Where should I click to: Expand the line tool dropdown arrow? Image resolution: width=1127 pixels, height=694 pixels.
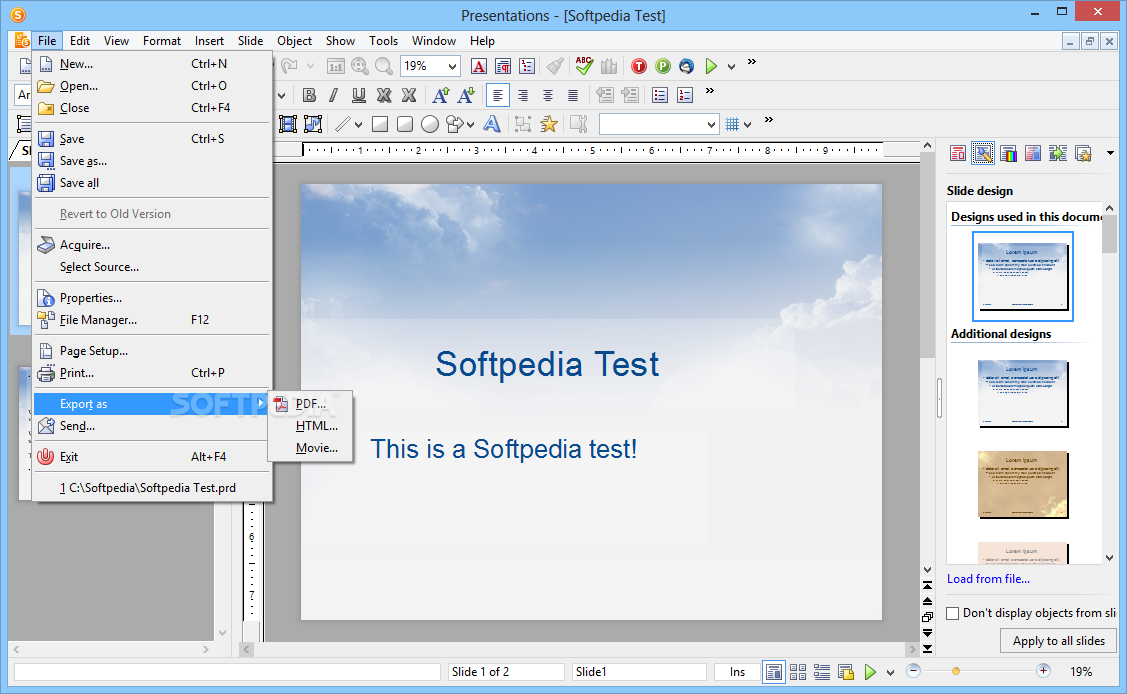pyautogui.click(x=358, y=125)
